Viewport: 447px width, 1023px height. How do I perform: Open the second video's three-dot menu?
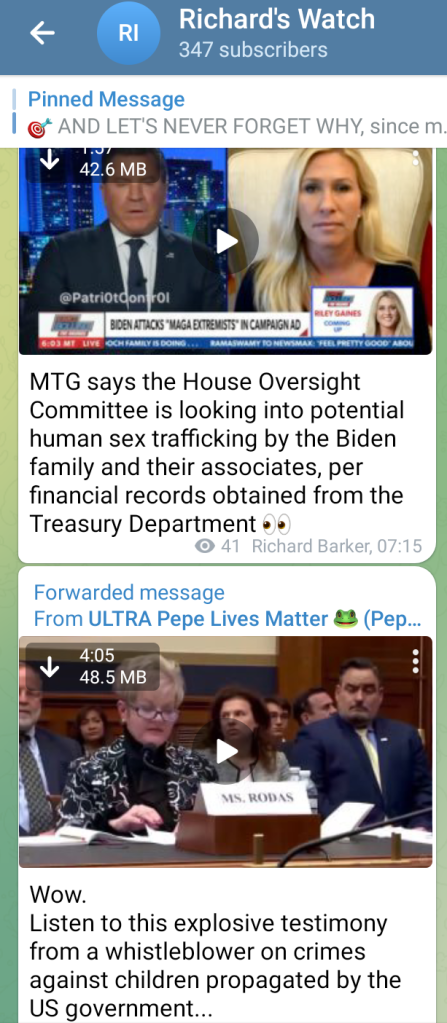point(415,661)
